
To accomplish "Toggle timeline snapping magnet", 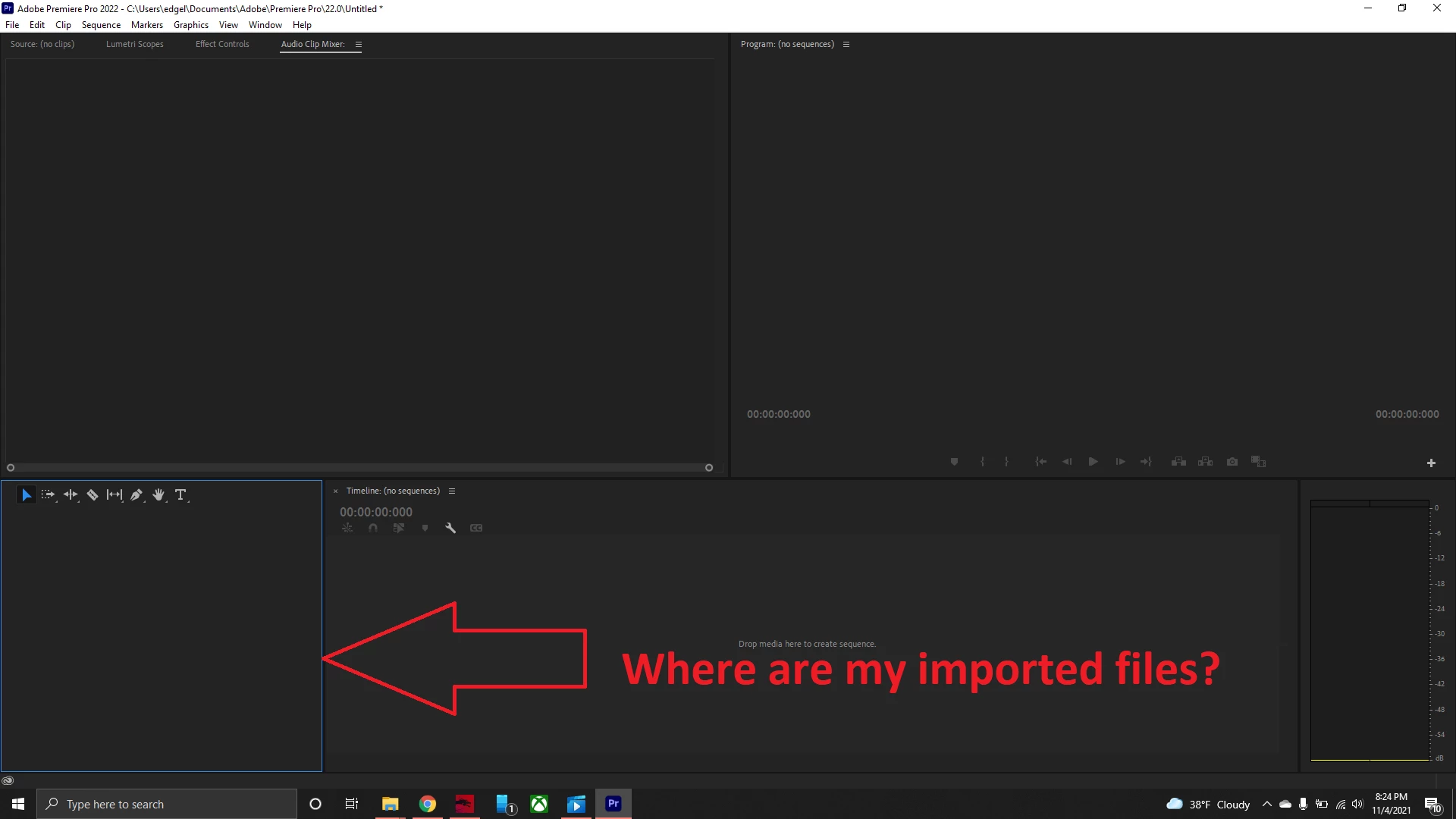I will point(373,528).
